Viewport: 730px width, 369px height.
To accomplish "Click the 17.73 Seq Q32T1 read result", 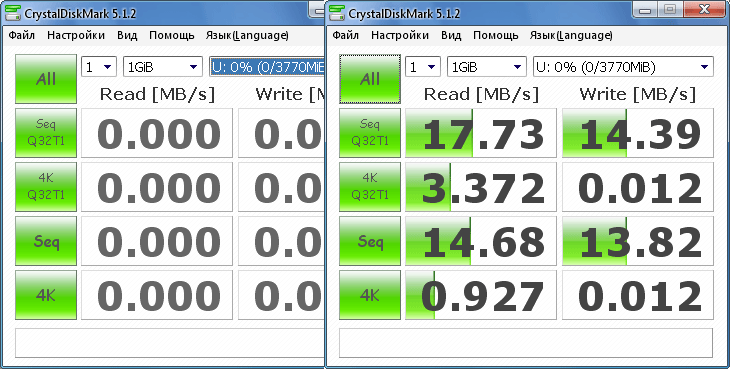I will click(481, 133).
